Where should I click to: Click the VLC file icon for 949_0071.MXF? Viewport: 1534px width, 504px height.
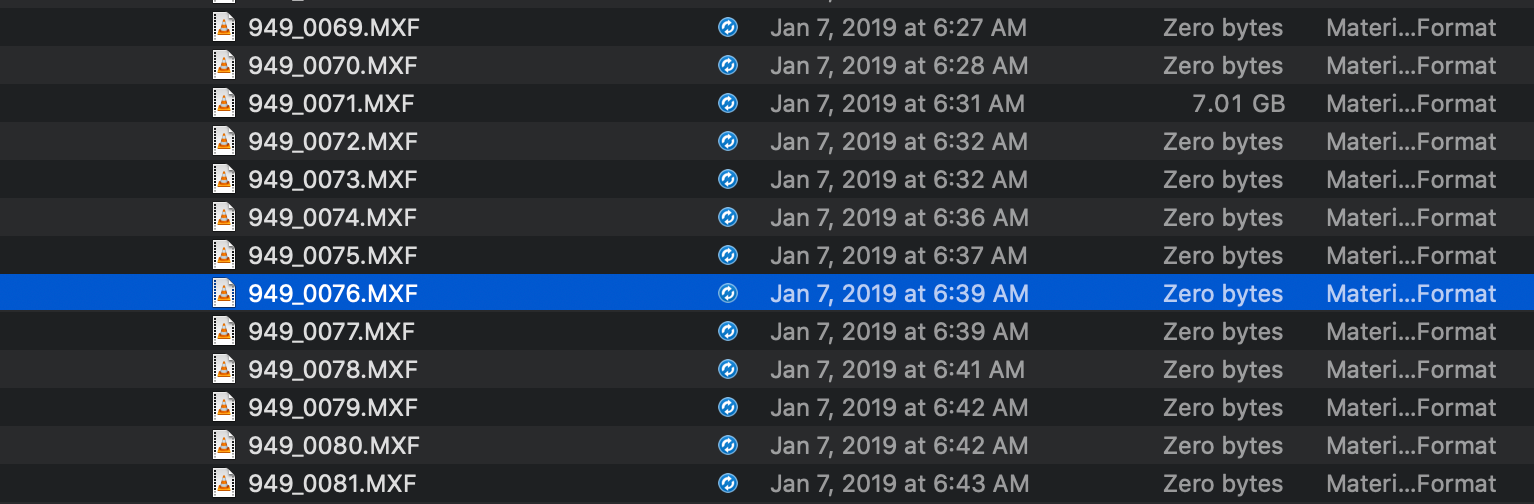(x=224, y=103)
